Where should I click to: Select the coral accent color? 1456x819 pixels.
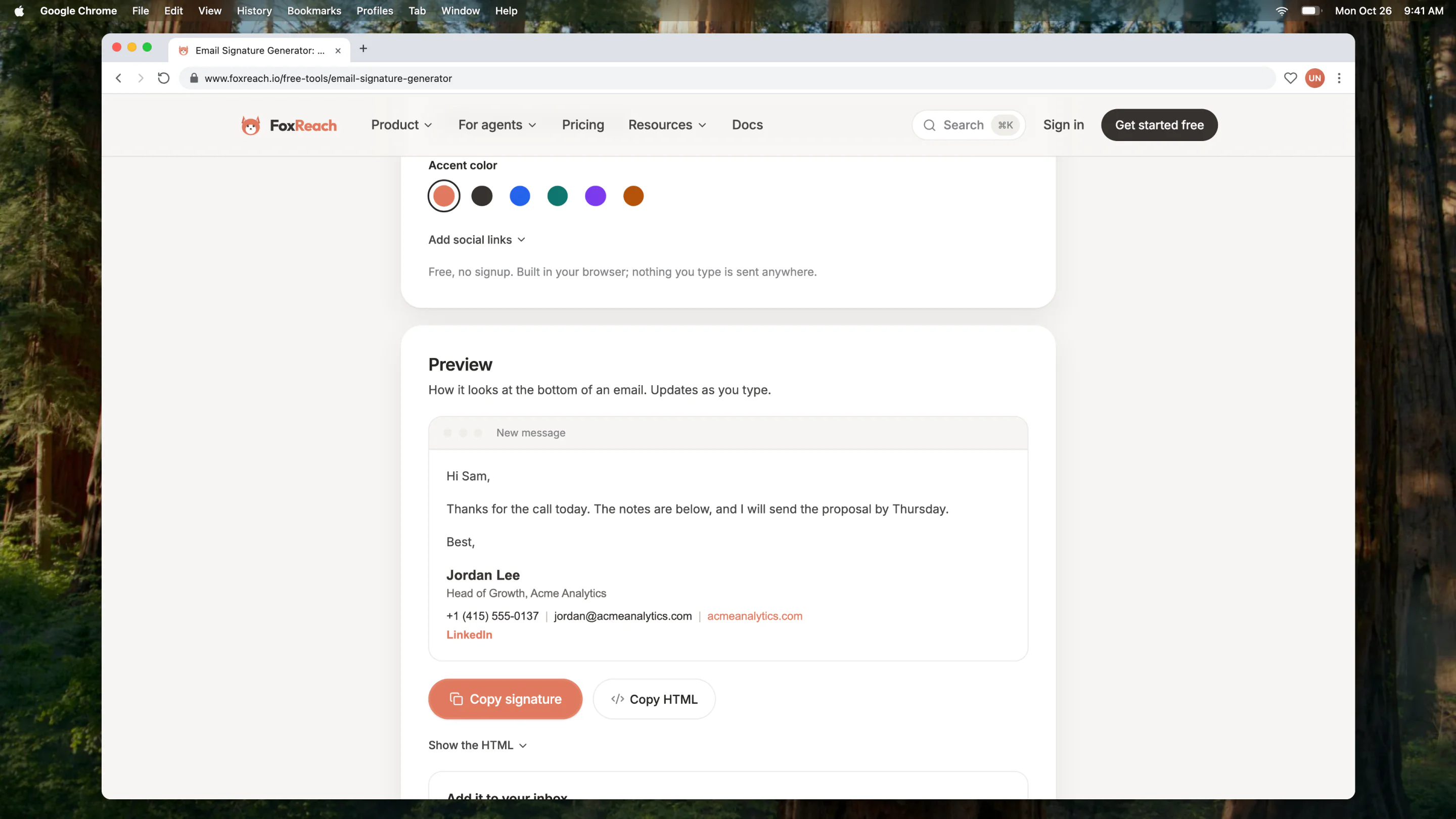click(444, 196)
